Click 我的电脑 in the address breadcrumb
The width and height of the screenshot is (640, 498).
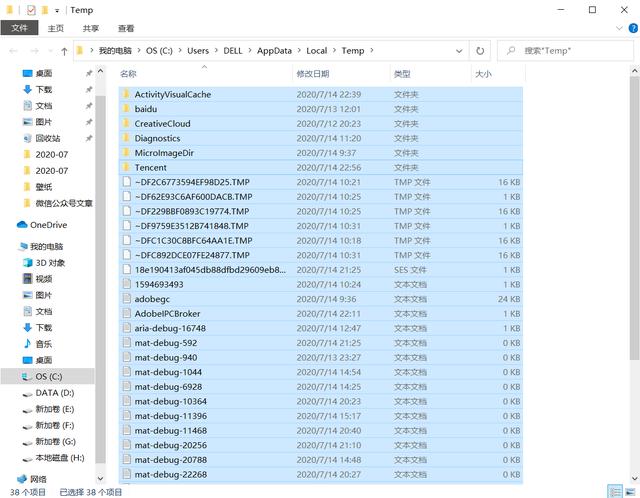tap(115, 51)
